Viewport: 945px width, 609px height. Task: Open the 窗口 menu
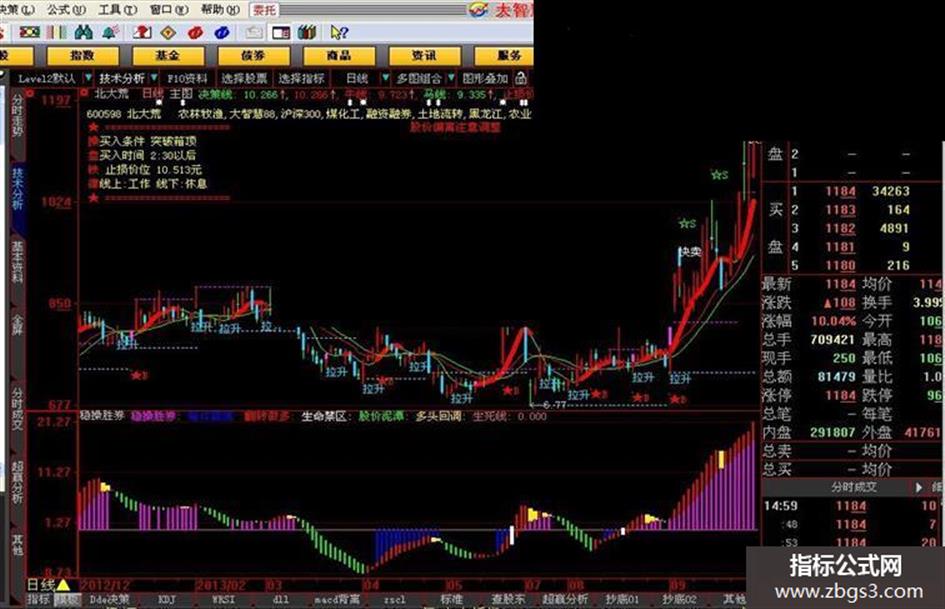coord(169,9)
